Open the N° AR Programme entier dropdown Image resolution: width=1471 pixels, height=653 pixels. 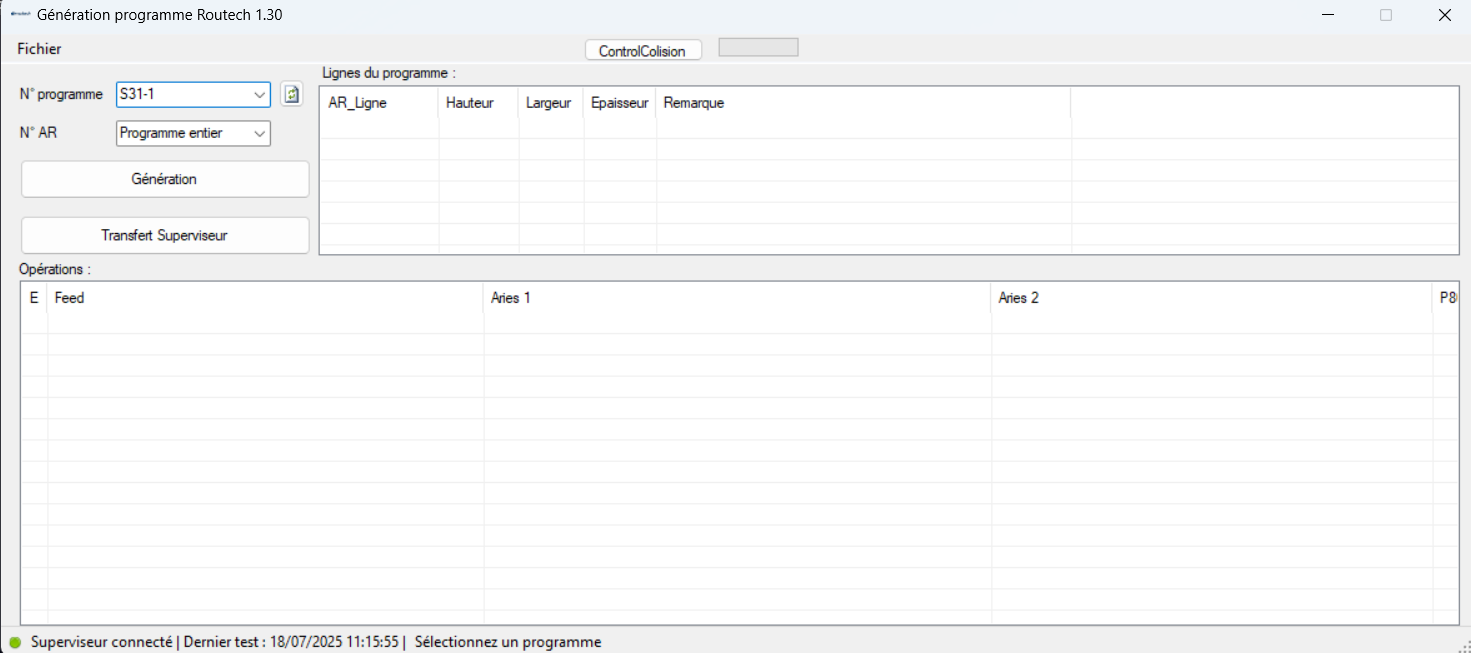pos(193,133)
